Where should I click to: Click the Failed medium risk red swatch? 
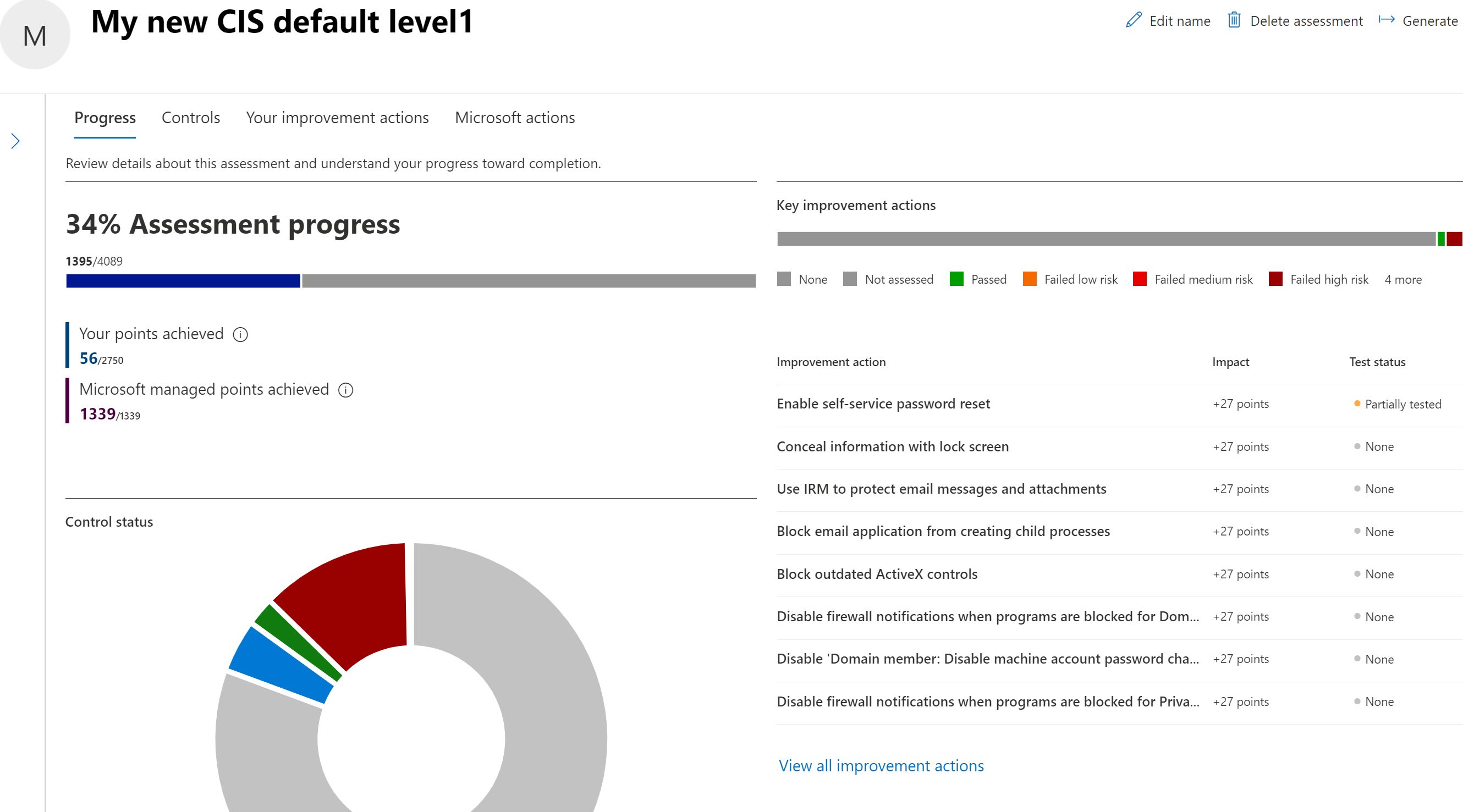coord(1139,279)
